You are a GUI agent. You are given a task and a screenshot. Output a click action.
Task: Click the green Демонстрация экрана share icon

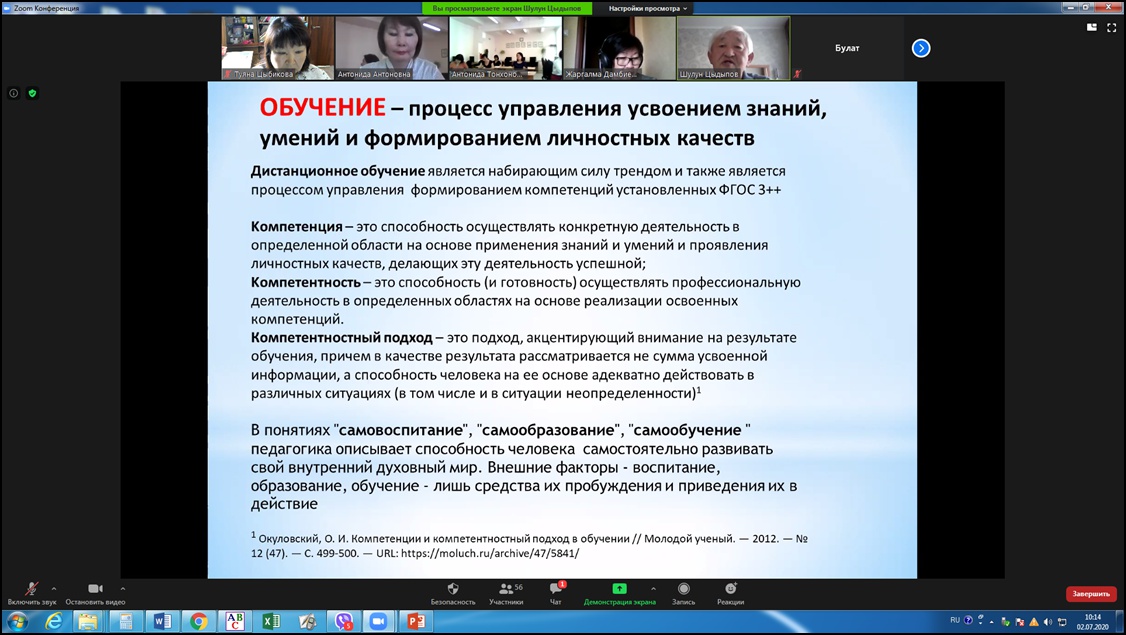coord(619,589)
